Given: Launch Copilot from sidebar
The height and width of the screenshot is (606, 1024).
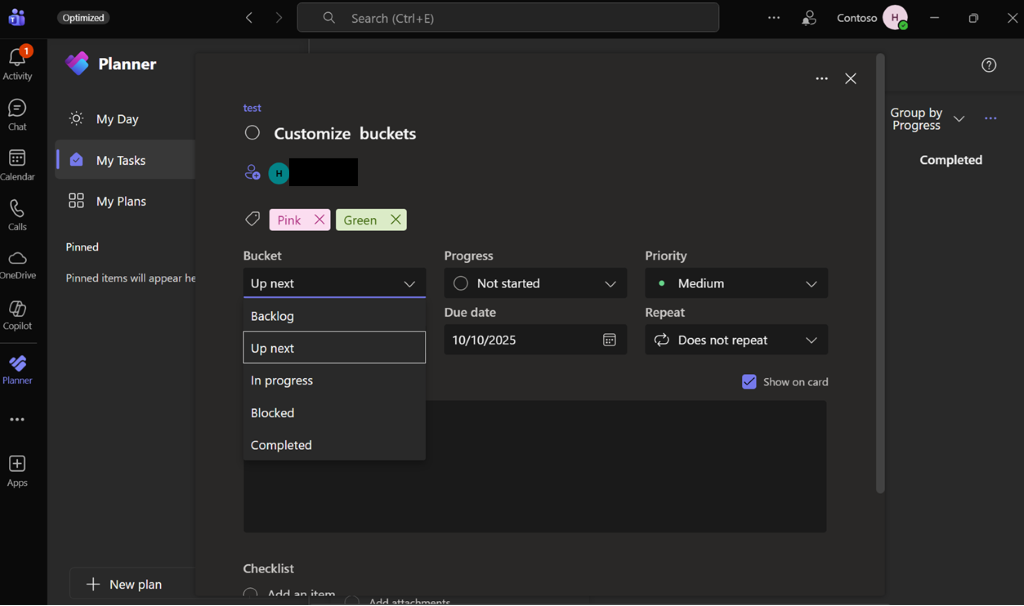Looking at the screenshot, I should [x=17, y=315].
